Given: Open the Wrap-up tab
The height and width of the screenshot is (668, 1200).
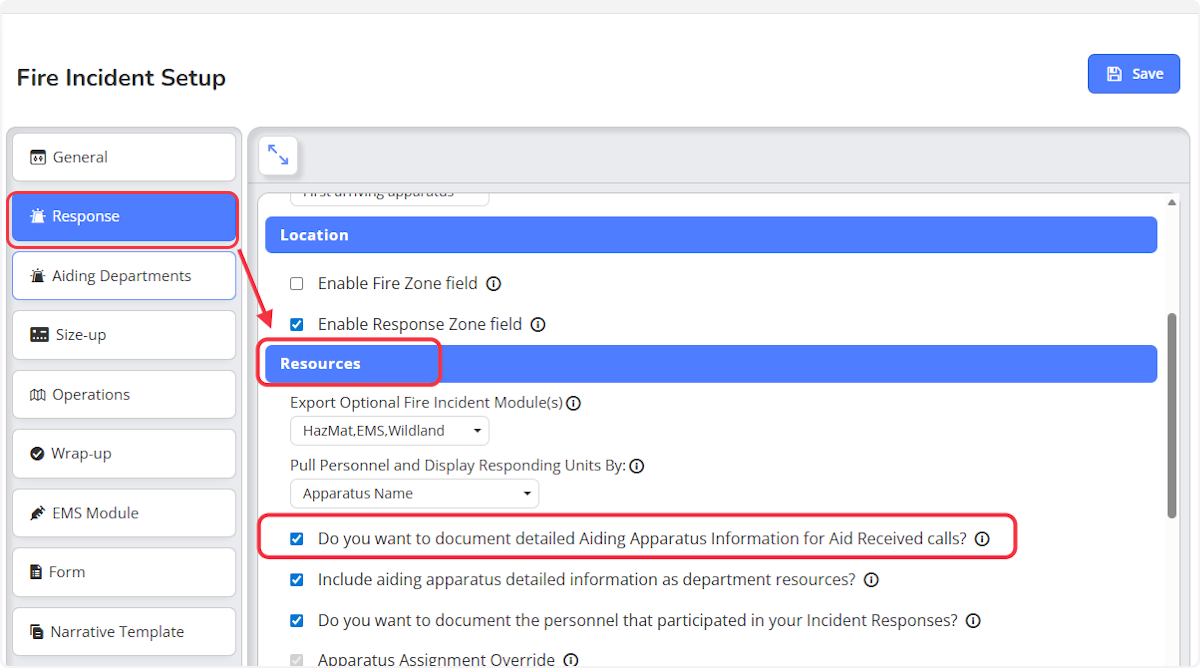Looking at the screenshot, I should point(124,454).
